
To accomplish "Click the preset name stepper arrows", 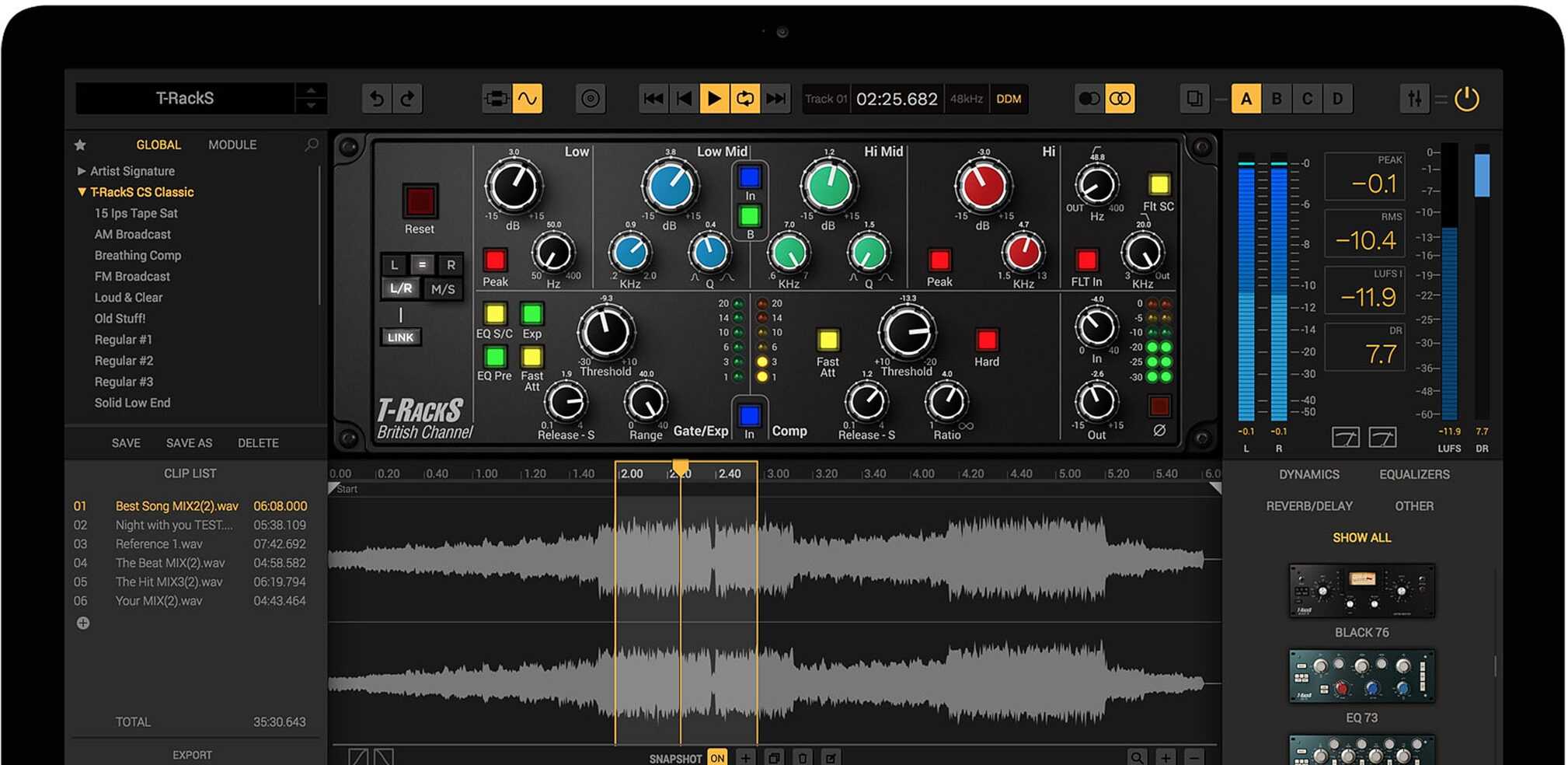I will [311, 98].
